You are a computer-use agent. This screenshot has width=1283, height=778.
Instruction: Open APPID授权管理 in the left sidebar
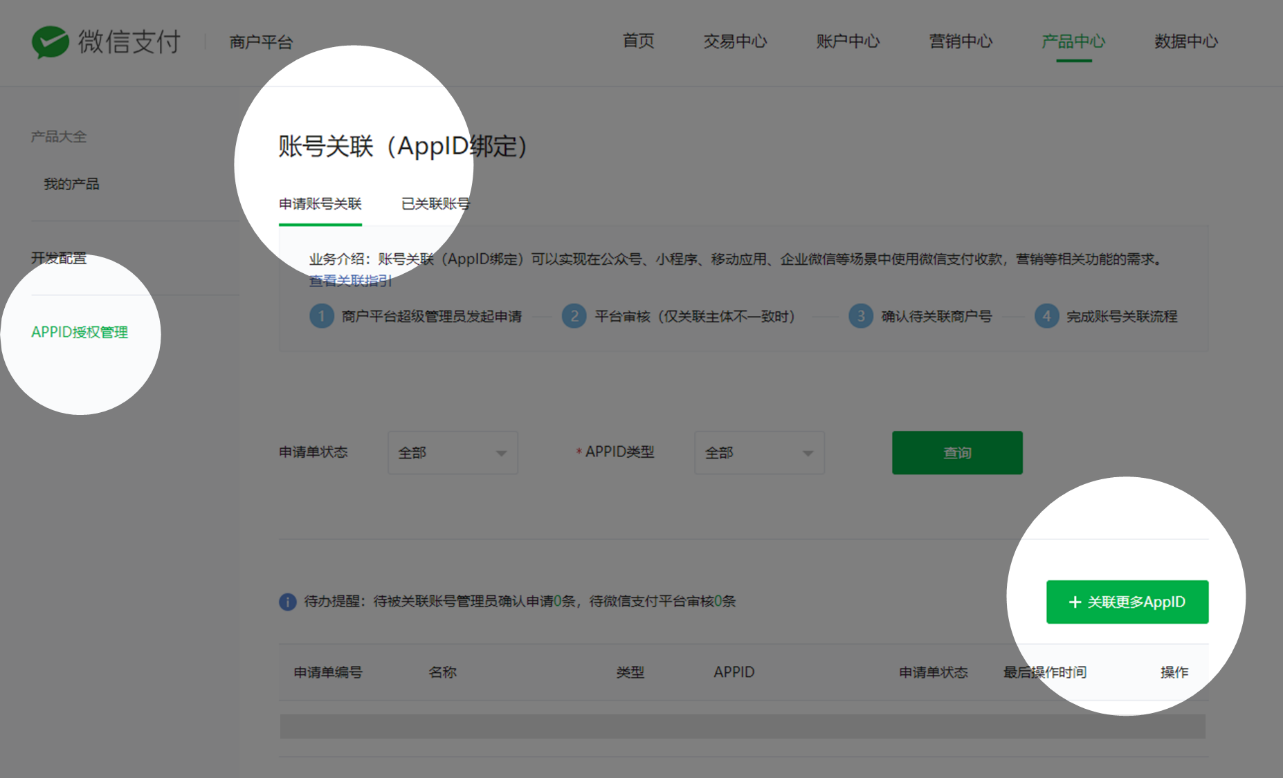[80, 332]
